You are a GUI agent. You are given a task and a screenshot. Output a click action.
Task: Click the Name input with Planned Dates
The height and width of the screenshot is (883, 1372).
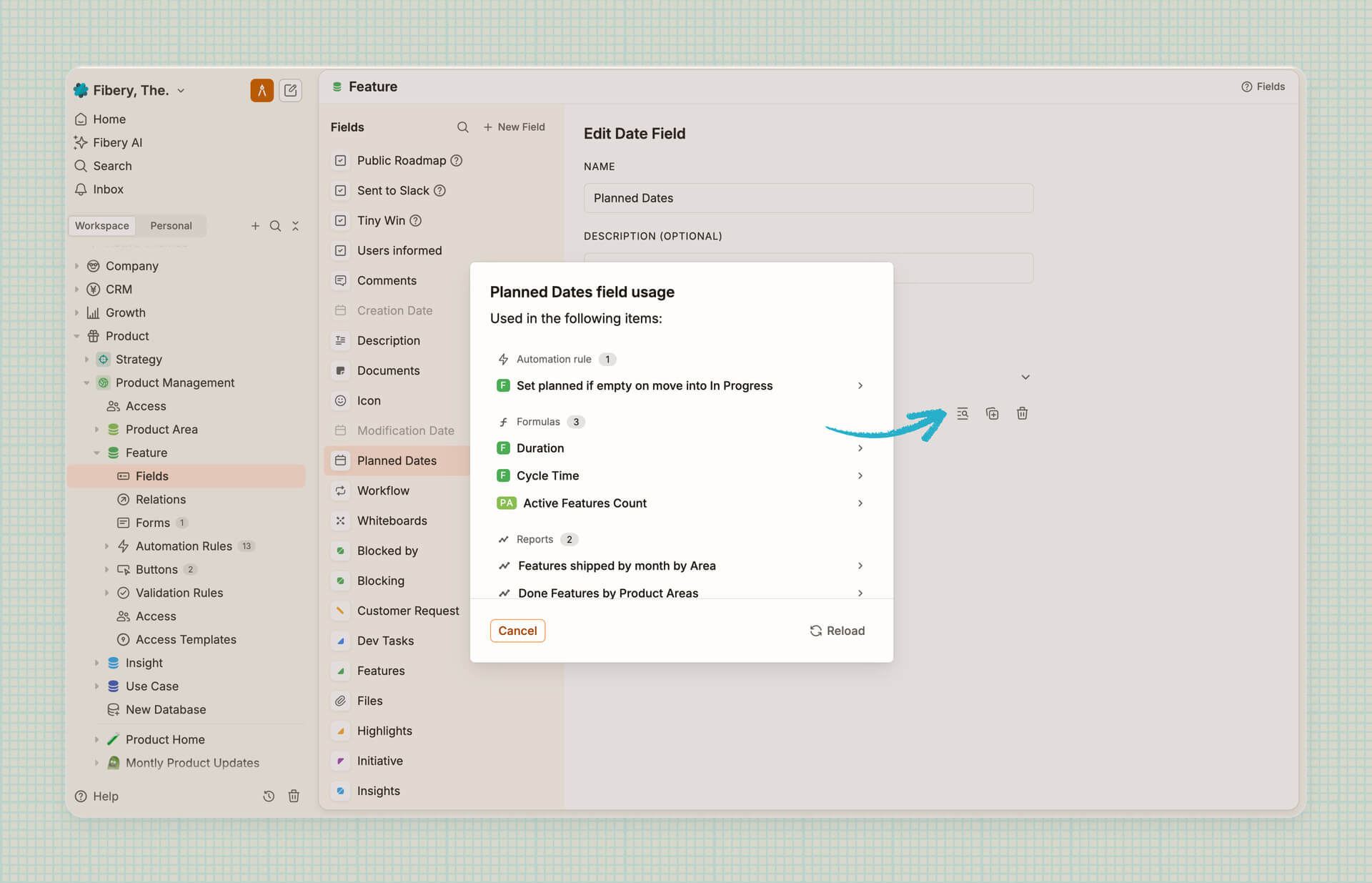coord(808,198)
